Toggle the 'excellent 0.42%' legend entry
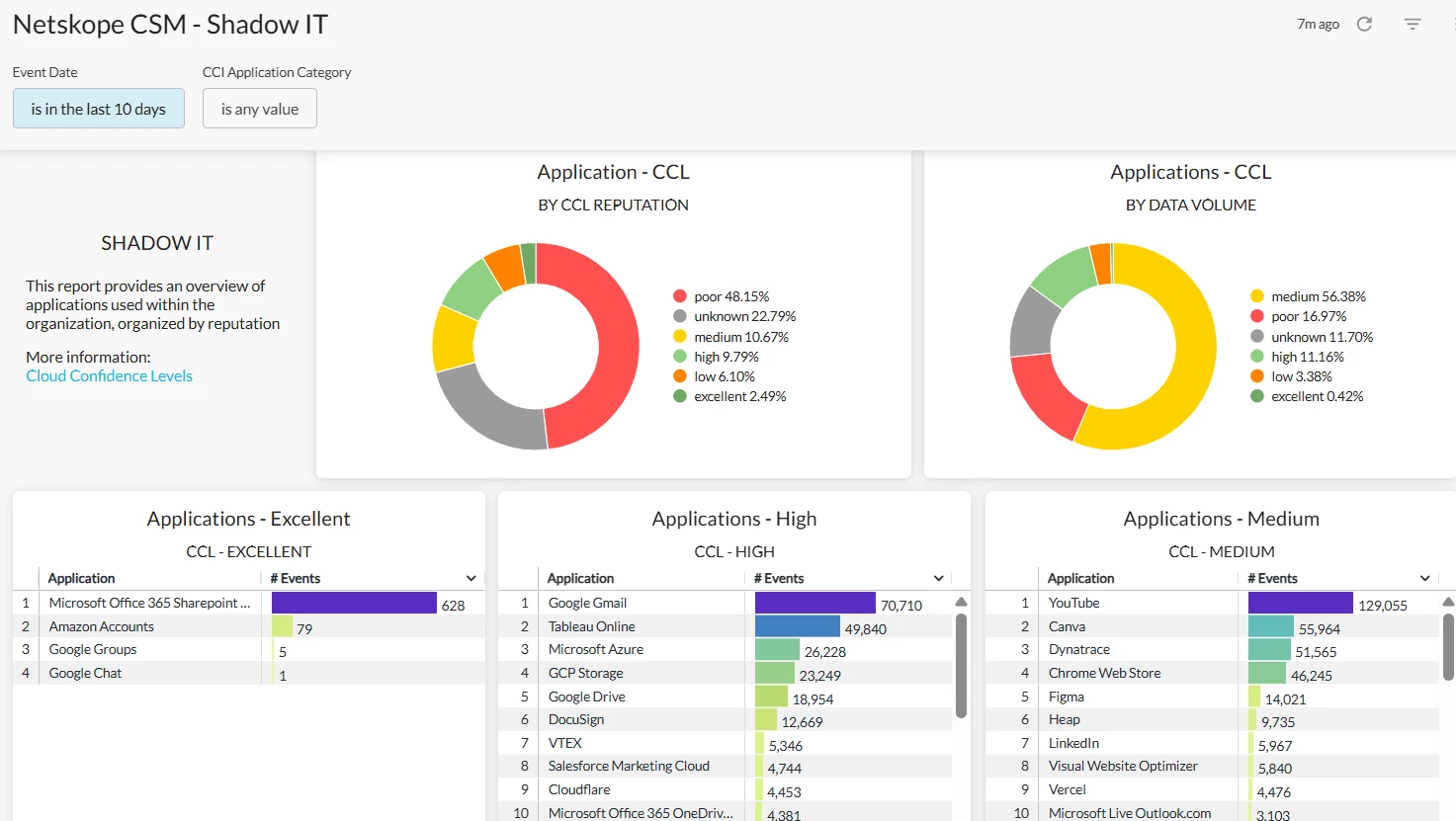Image resolution: width=1456 pixels, height=821 pixels. (x=1307, y=396)
